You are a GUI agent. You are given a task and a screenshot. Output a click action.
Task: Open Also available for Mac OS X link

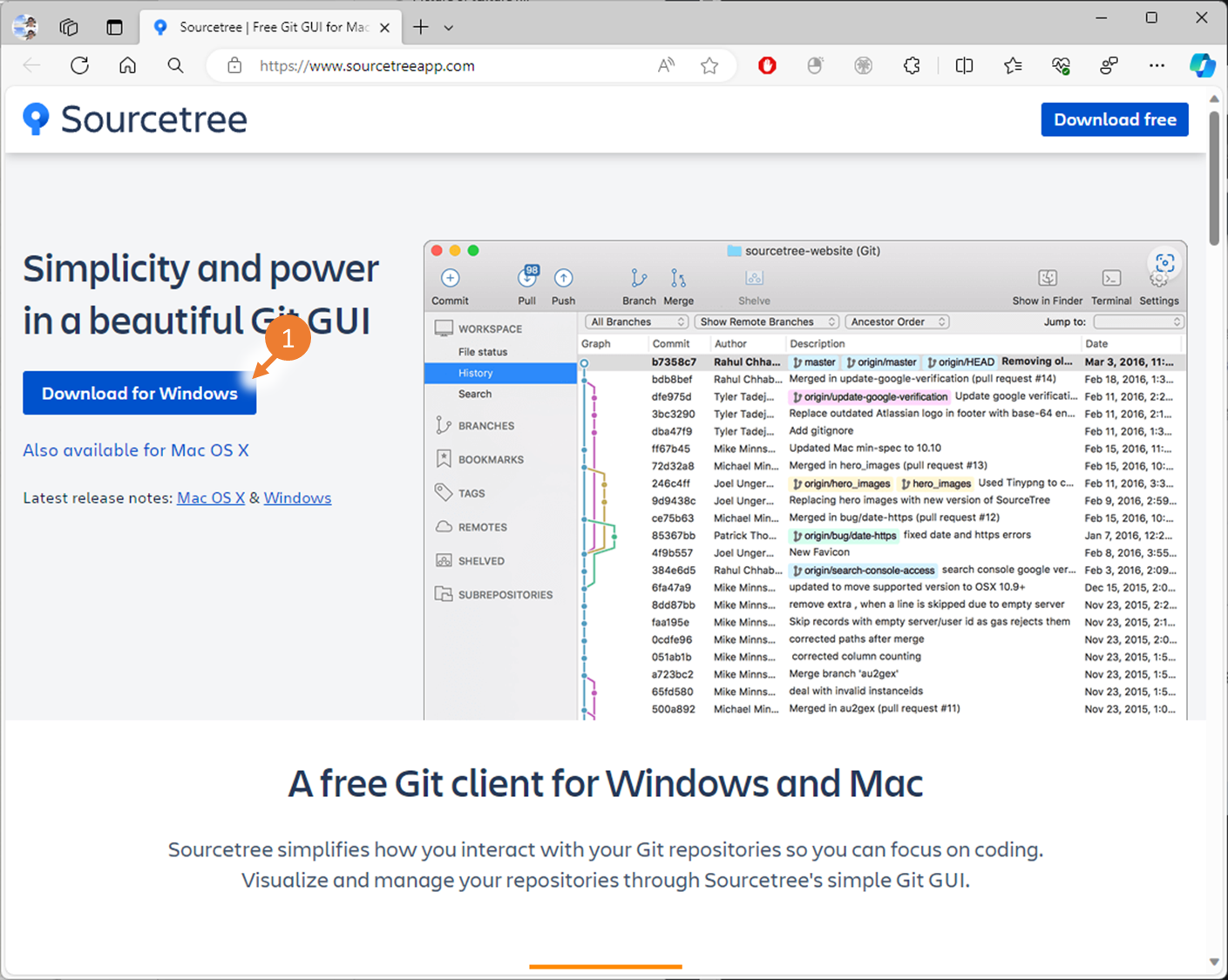click(x=136, y=450)
